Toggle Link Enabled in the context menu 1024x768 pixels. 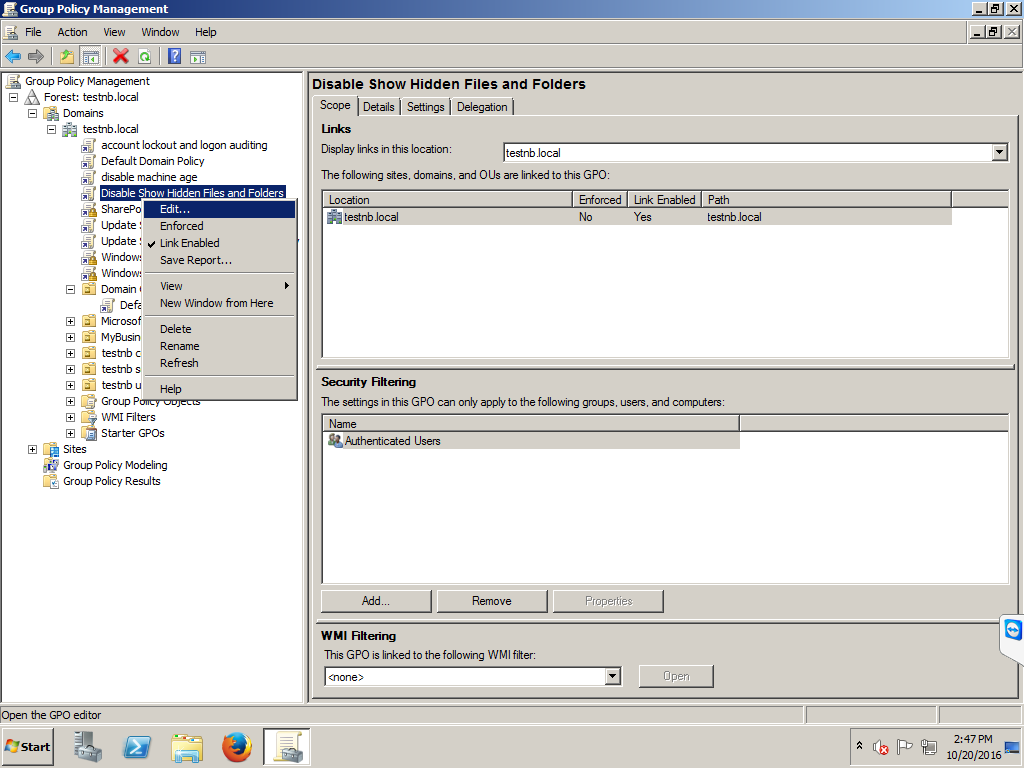click(188, 243)
